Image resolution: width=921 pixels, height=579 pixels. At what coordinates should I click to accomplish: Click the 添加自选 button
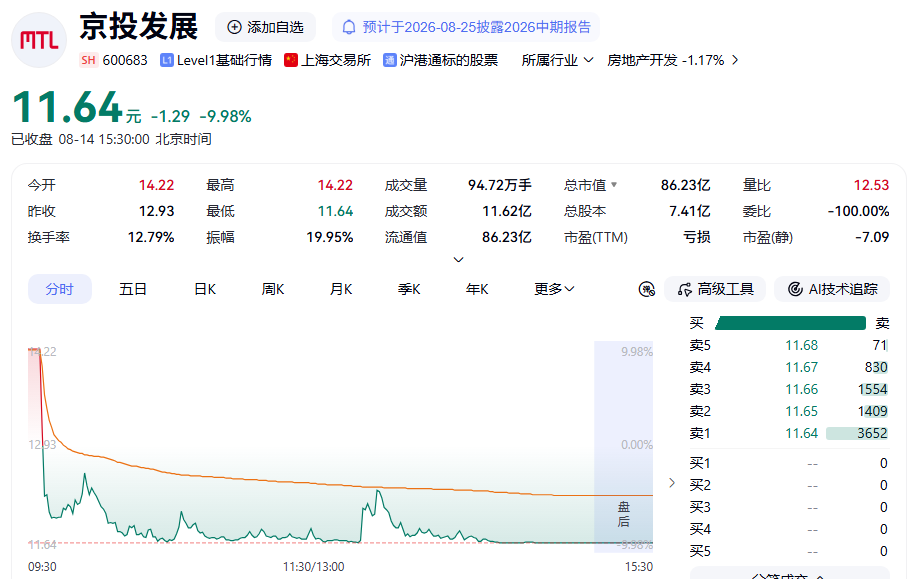click(265, 27)
